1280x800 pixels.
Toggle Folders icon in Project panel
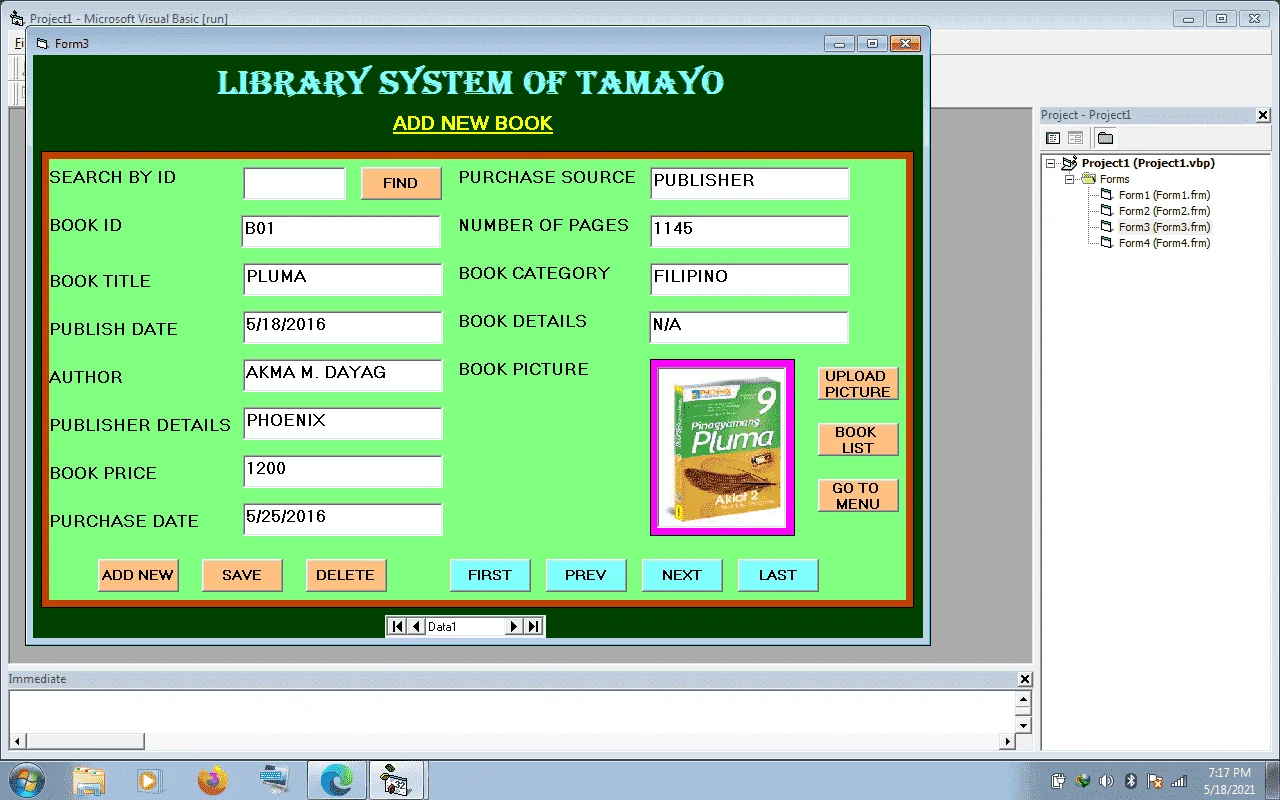1105,138
